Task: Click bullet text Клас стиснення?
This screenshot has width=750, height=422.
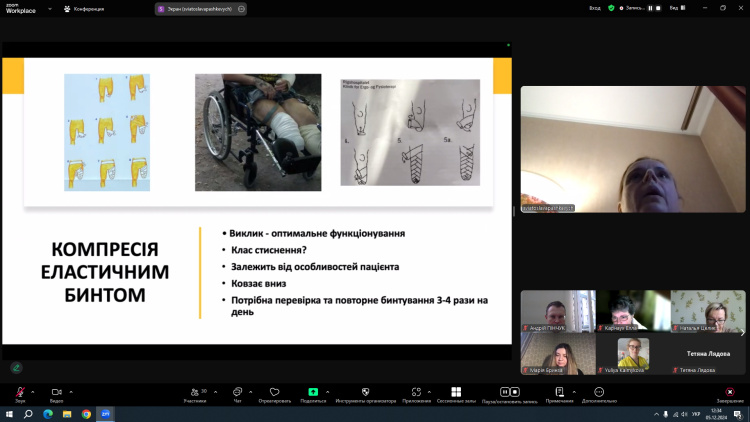Action: coord(269,250)
